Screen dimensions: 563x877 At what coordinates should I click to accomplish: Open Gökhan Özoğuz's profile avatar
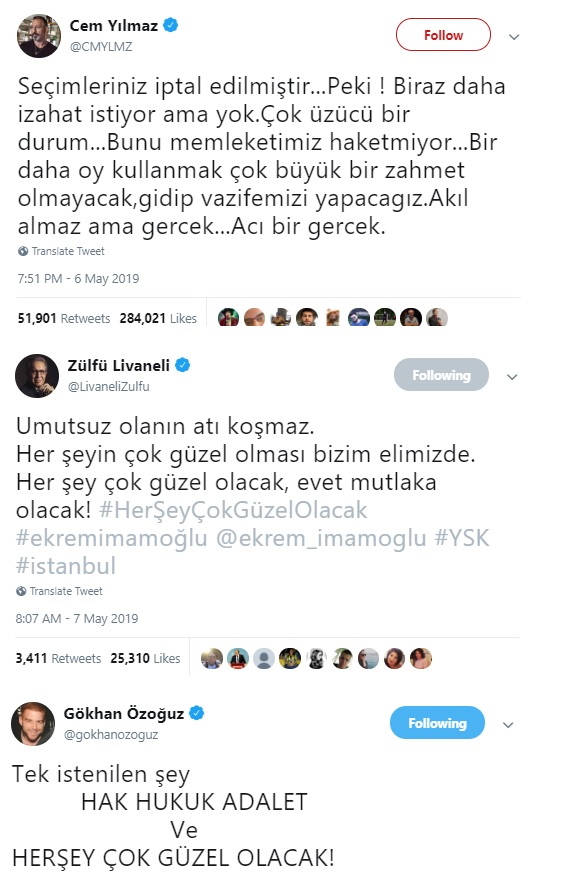(x=33, y=724)
